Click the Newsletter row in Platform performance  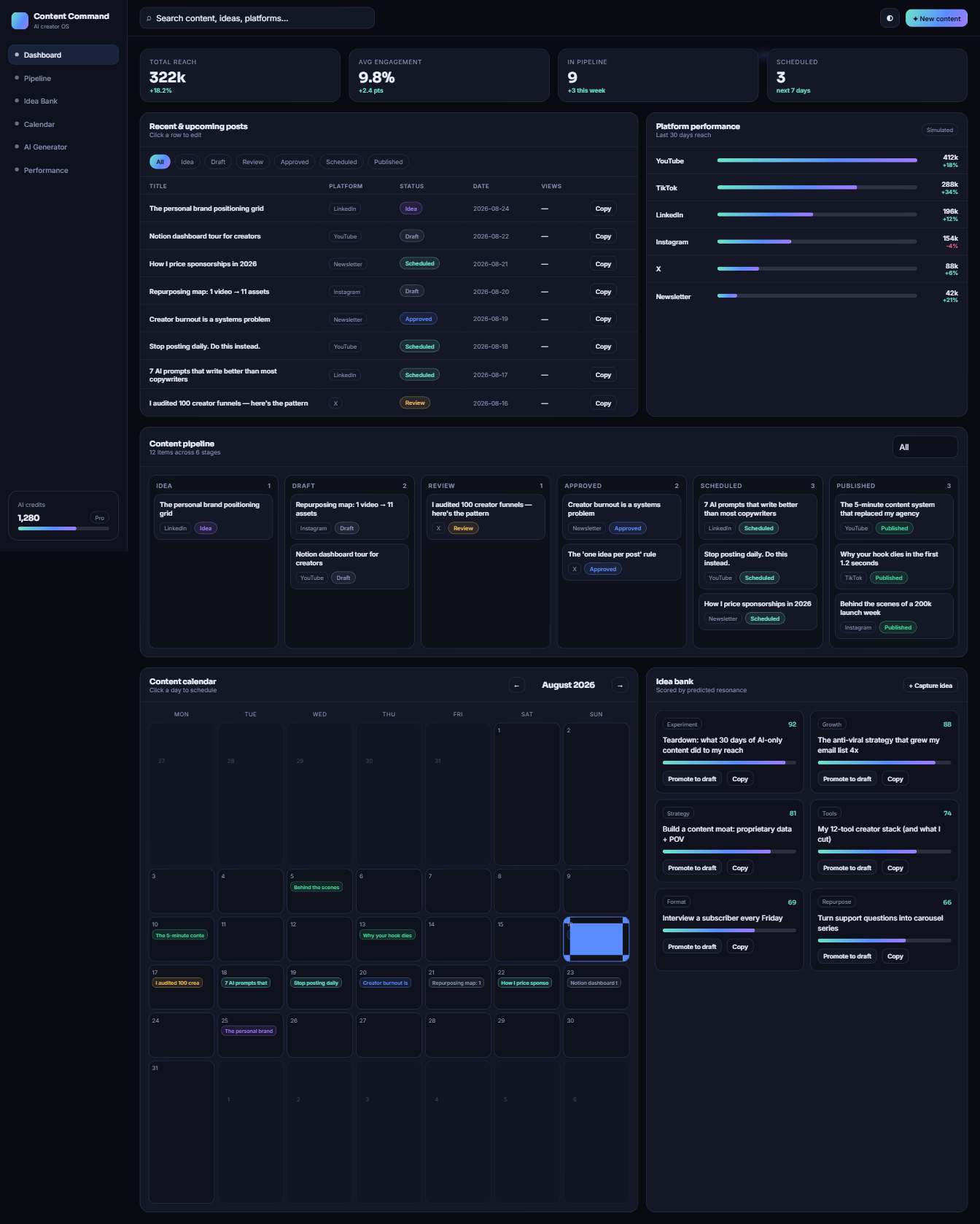[807, 296]
